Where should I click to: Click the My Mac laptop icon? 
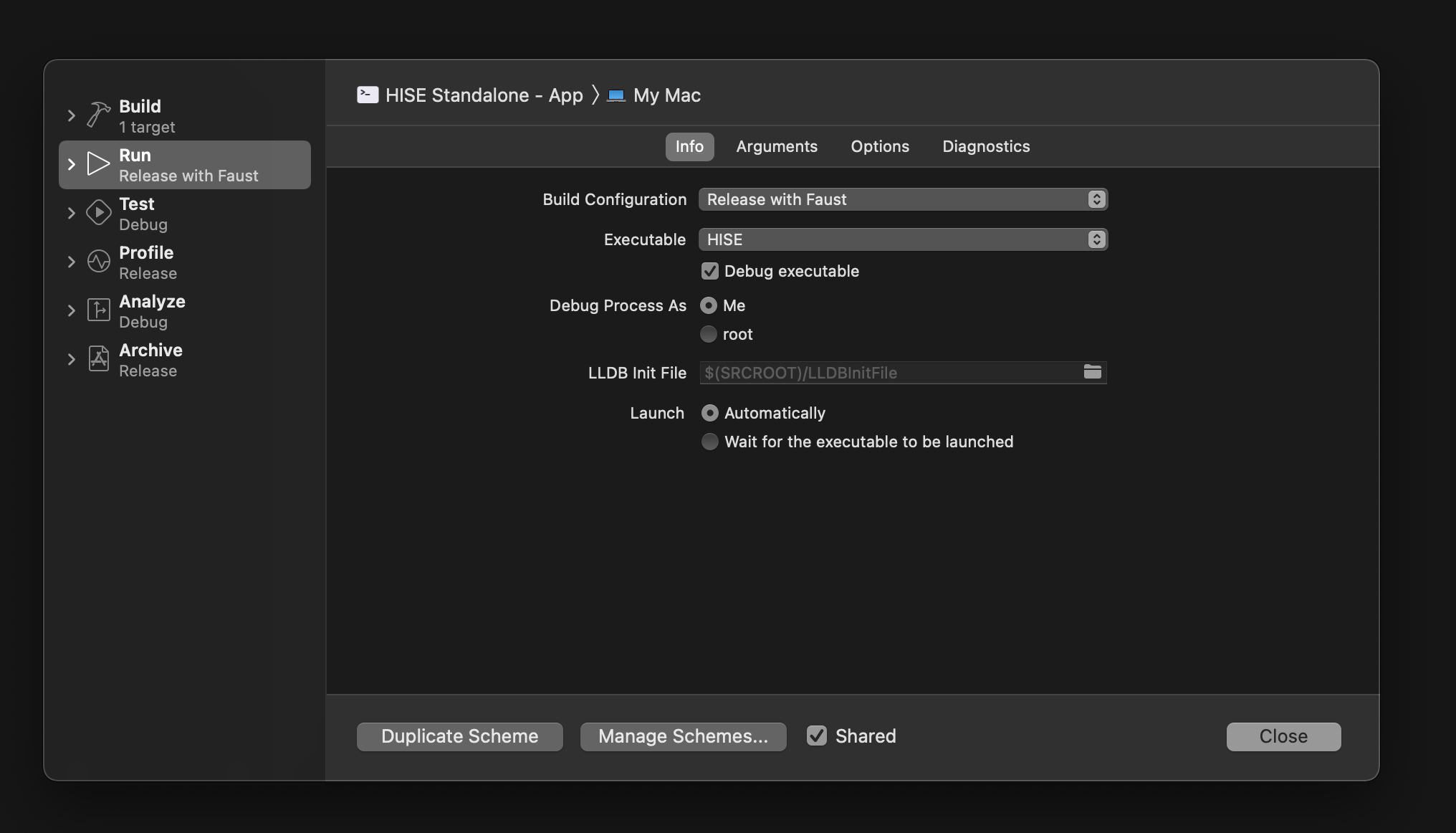[x=616, y=95]
